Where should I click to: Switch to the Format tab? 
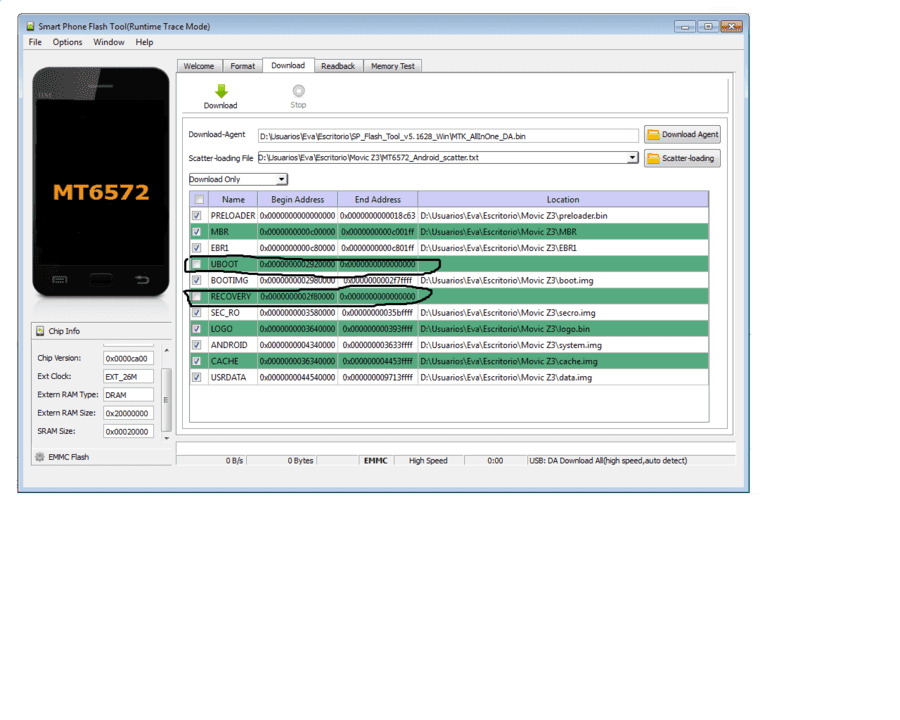[x=242, y=66]
